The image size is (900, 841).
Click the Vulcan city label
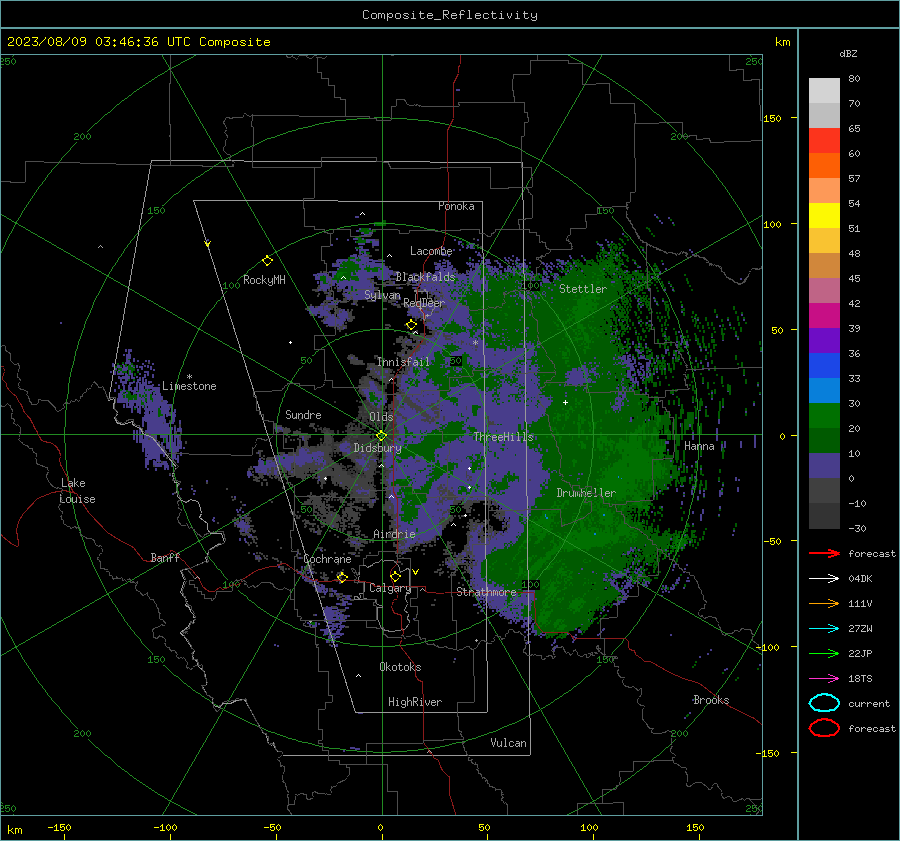tap(508, 743)
